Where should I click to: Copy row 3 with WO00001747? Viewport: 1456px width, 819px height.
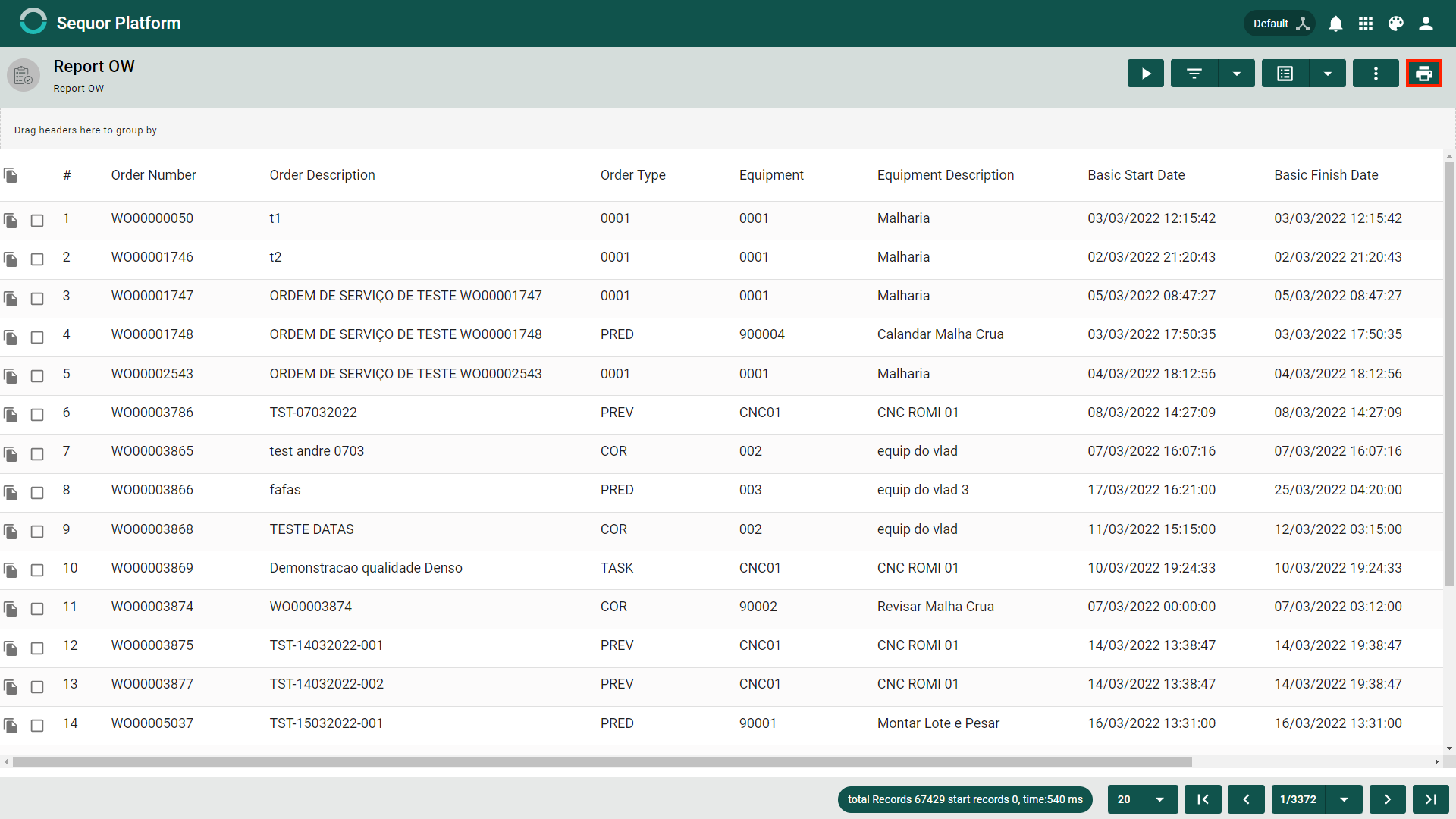coord(11,298)
